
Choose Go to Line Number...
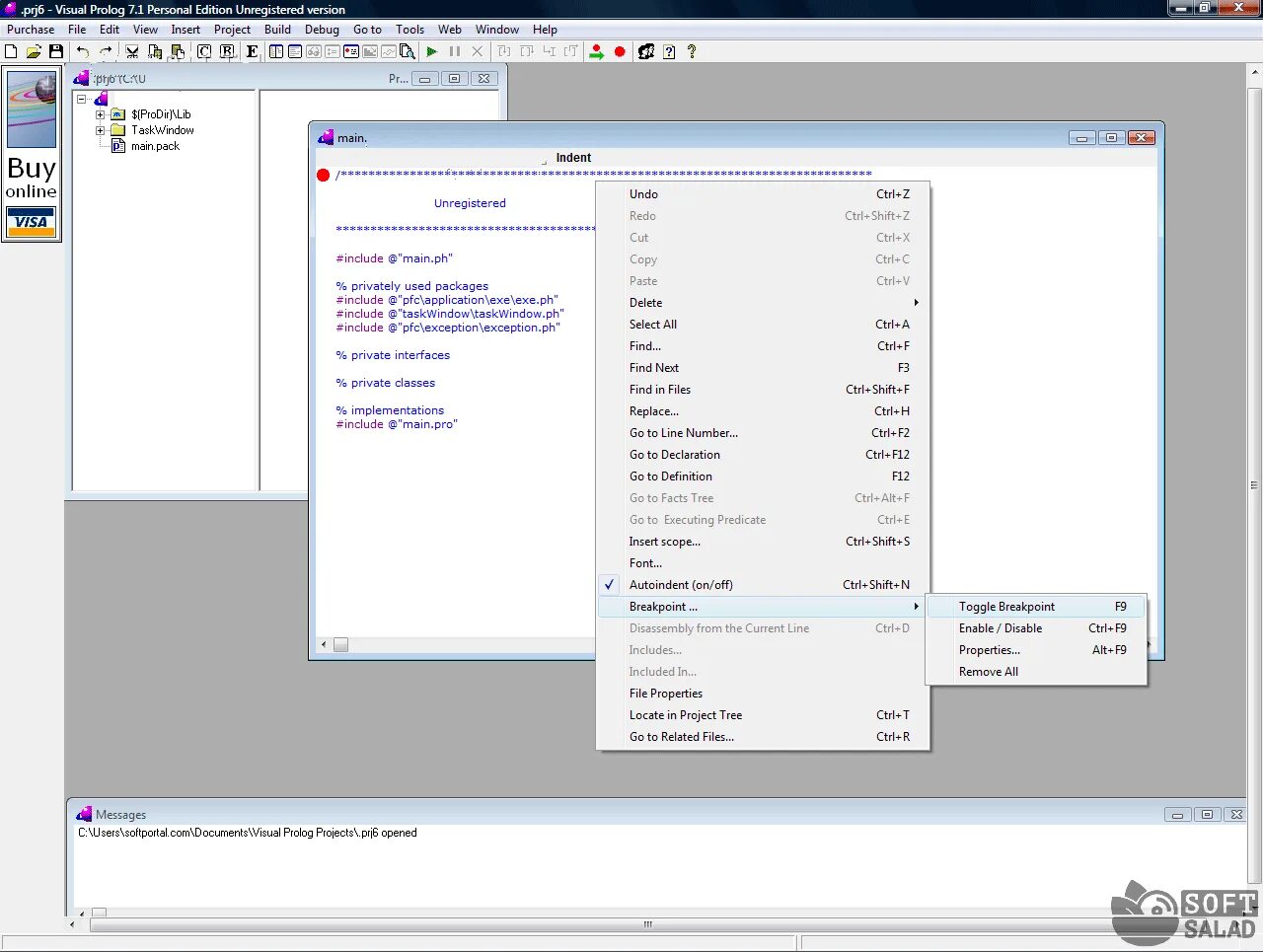[763, 433]
